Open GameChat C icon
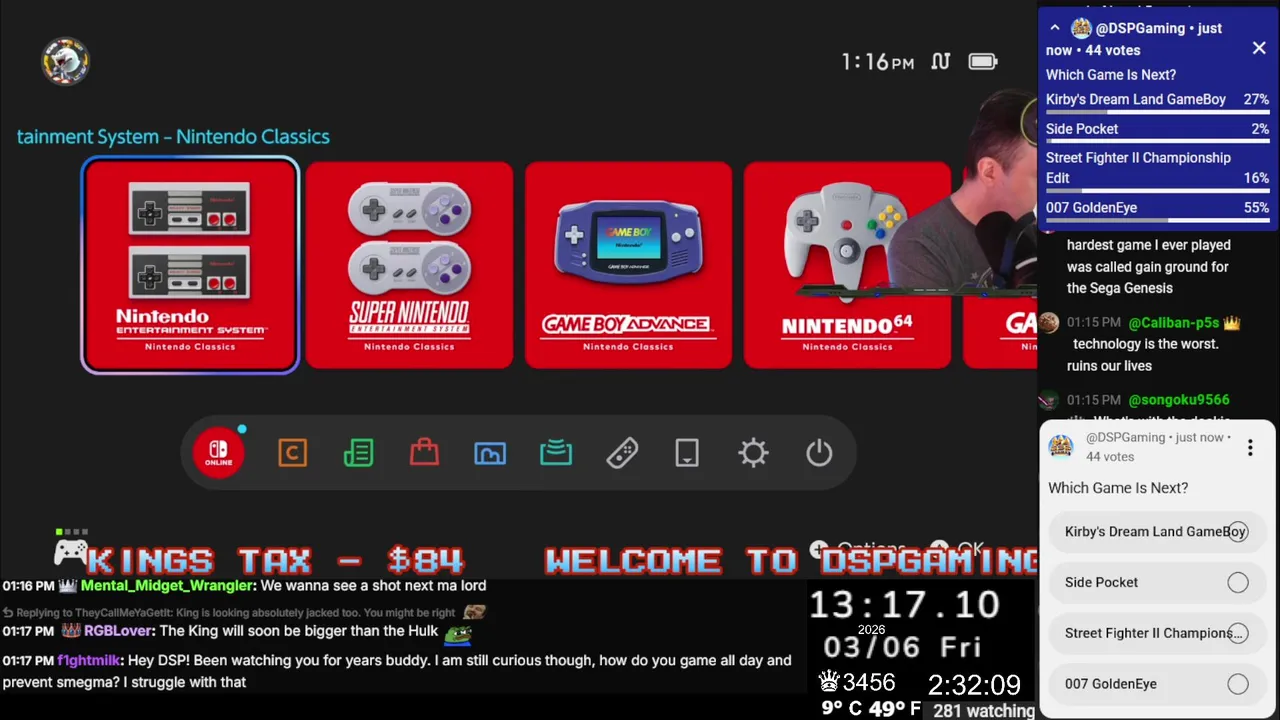 pyautogui.click(x=292, y=453)
